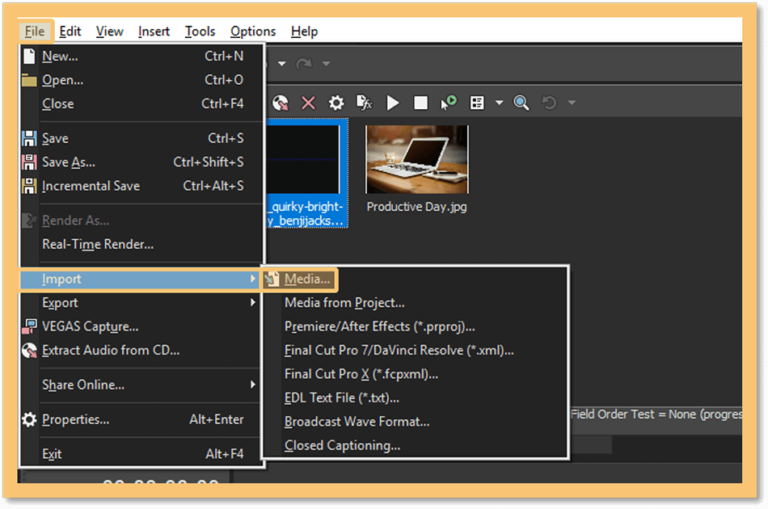This screenshot has width=768, height=509.
Task: Click the Import menu entry
Action: [x=140, y=279]
